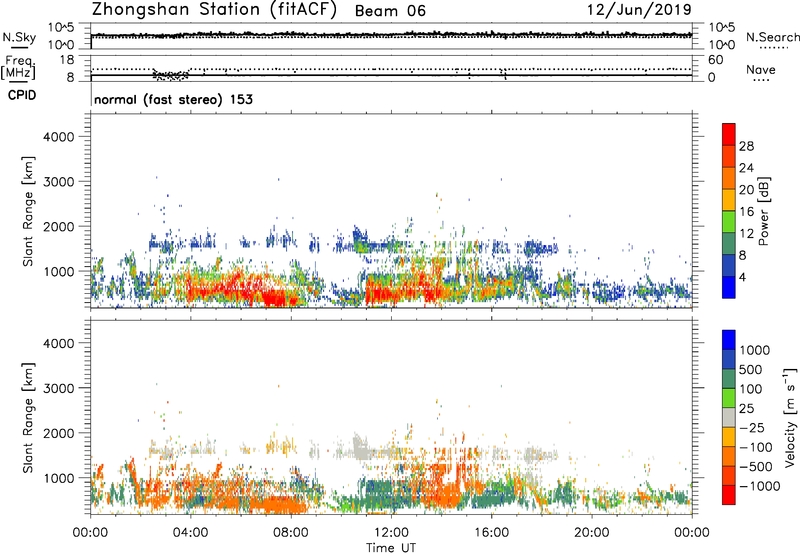
Task: Click the 'Nave' legend label
Action: click(x=761, y=69)
